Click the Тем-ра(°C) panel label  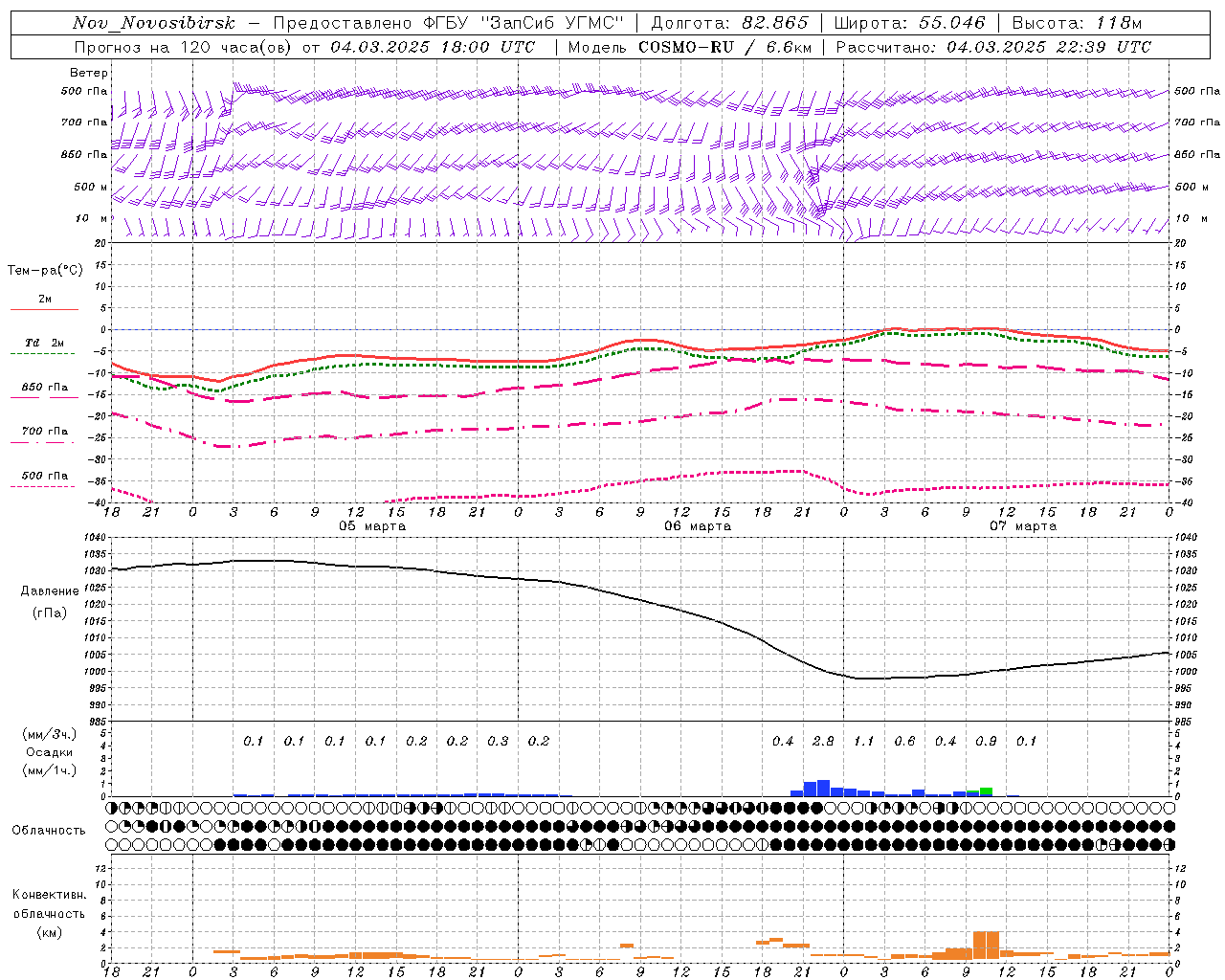pos(45,271)
